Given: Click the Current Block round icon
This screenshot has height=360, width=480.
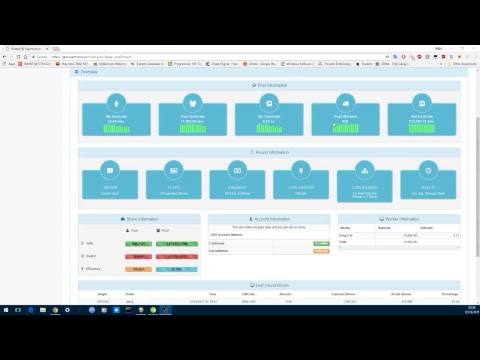Looking at the screenshot, I should coord(110,170).
